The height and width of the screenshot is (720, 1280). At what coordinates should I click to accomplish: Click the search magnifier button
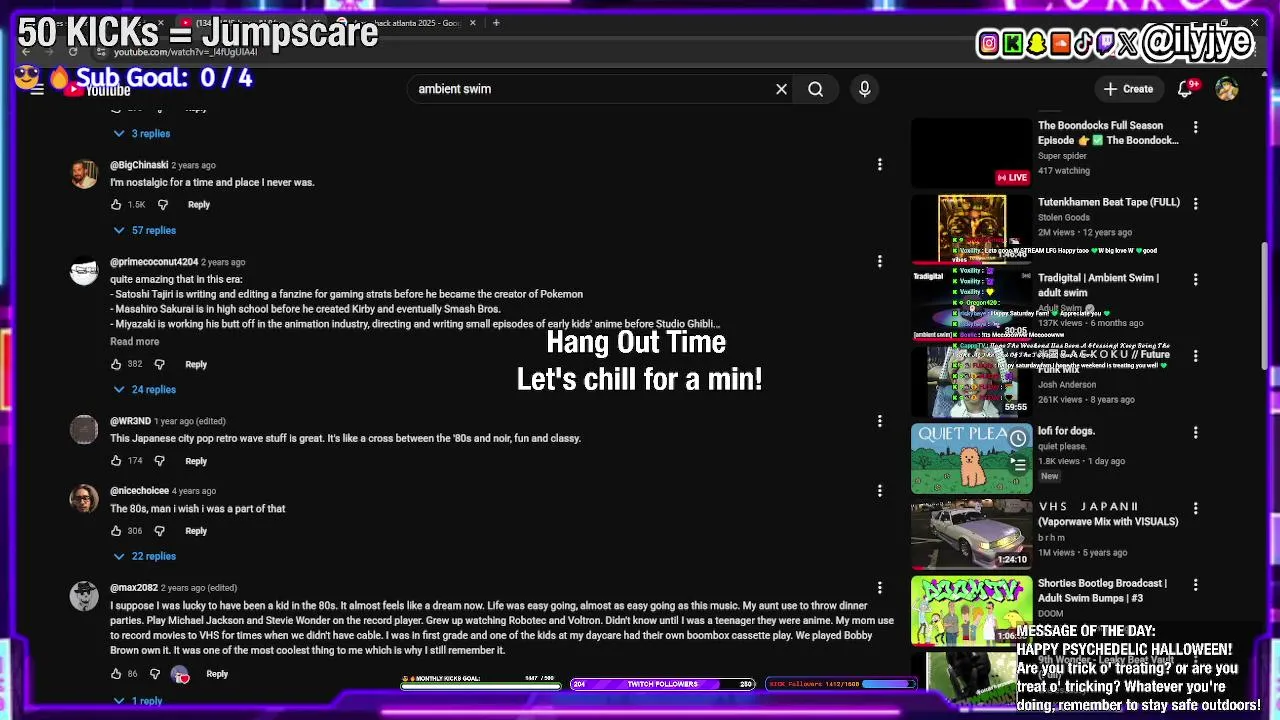click(816, 89)
